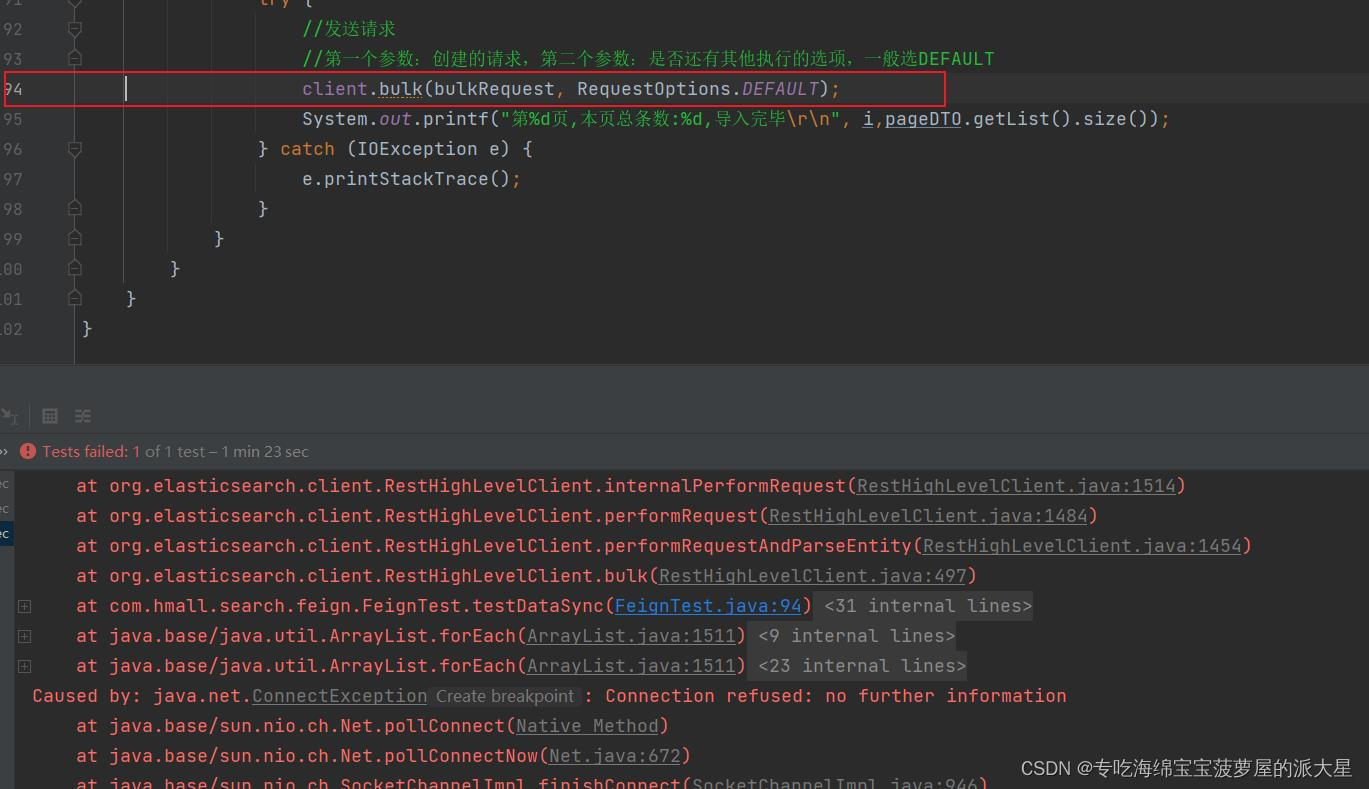Open the Native Method link
This screenshot has width=1369, height=789.
pyautogui.click(x=587, y=726)
